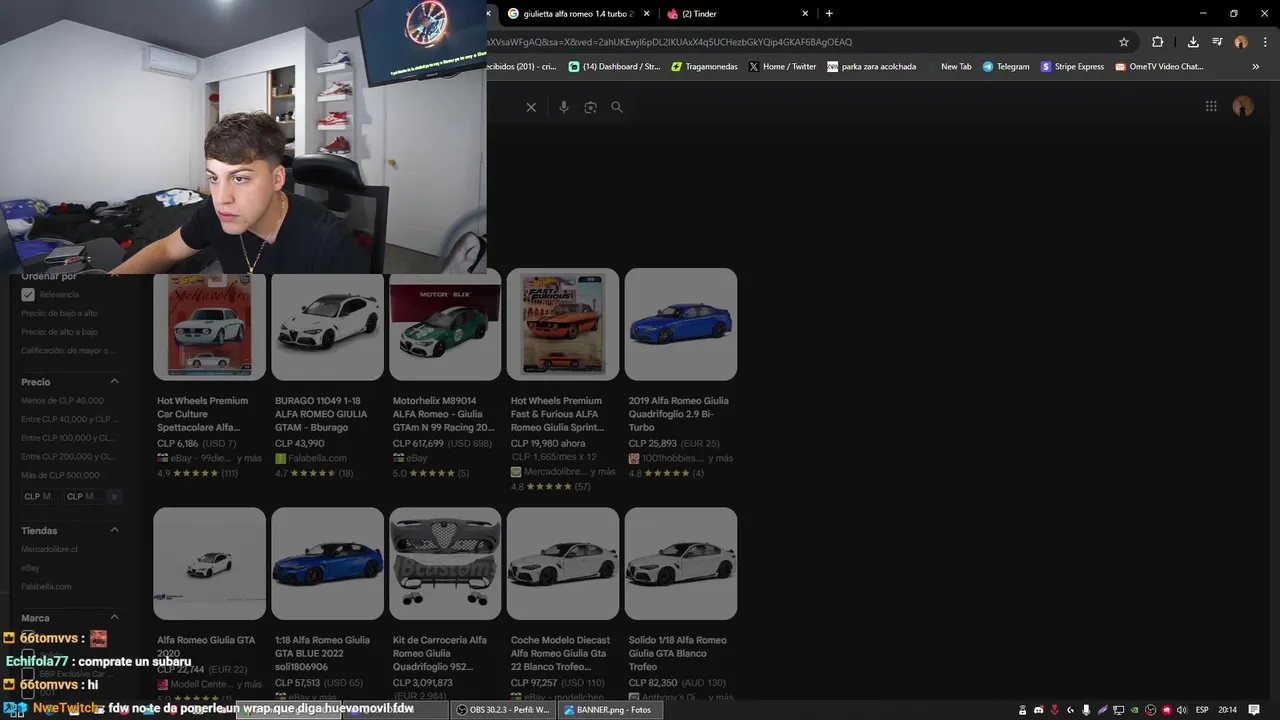Image resolution: width=1280 pixels, height=720 pixels.
Task: Open OmeTV Video Chat bookmark
Action: (1159, 67)
